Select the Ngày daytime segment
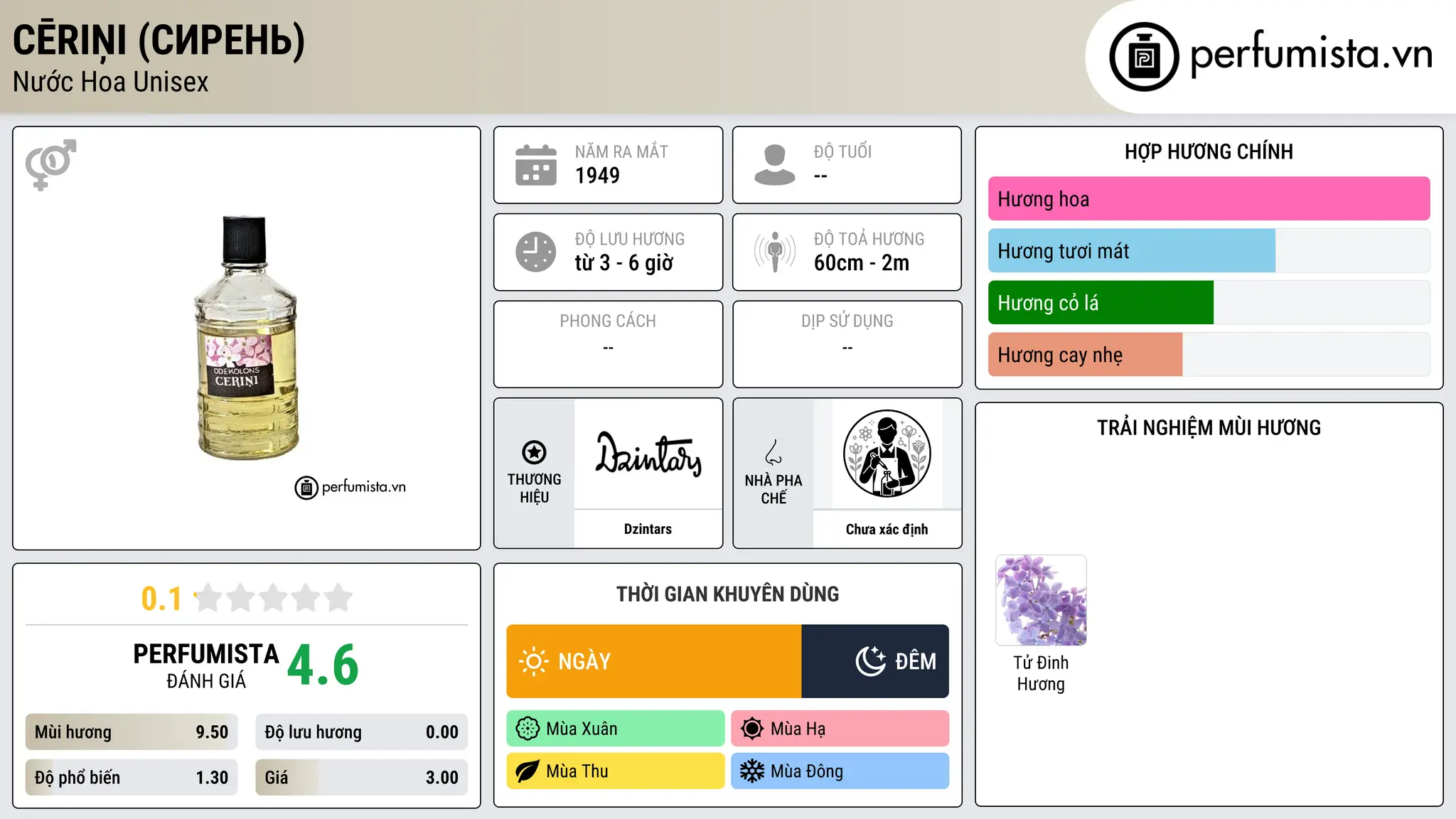 coord(654,661)
